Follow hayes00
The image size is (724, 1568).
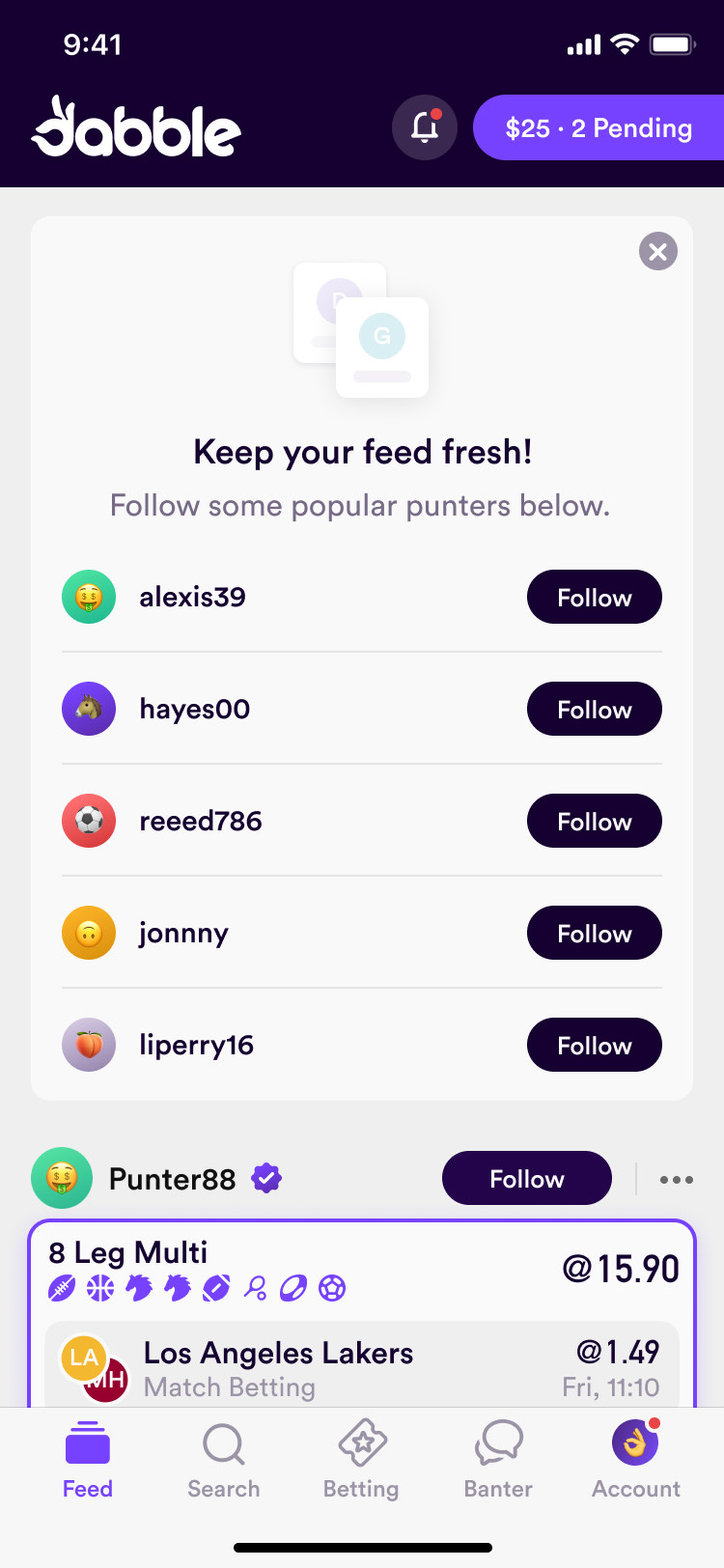pyautogui.click(x=594, y=709)
